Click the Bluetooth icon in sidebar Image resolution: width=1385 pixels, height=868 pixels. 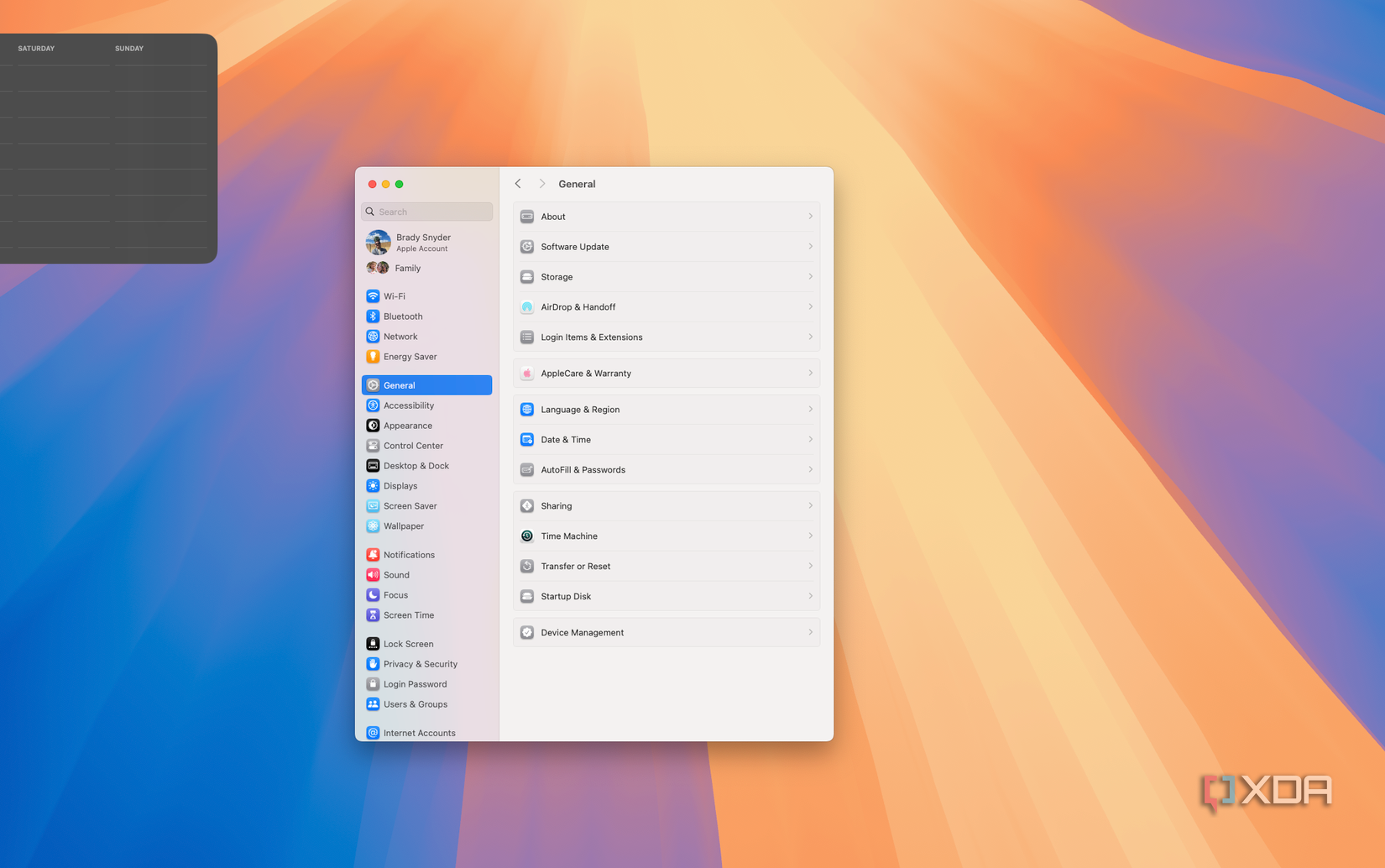point(373,316)
